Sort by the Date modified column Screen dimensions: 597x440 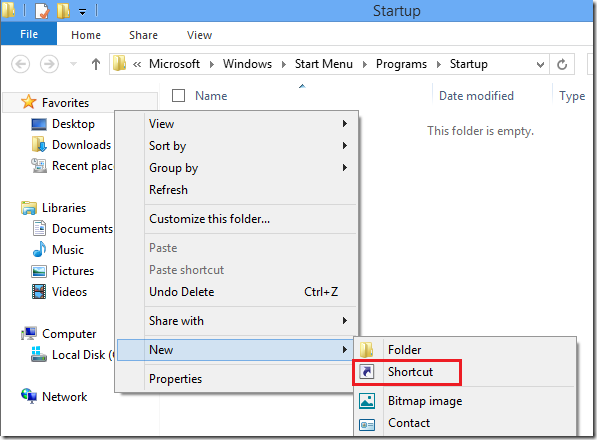point(476,96)
